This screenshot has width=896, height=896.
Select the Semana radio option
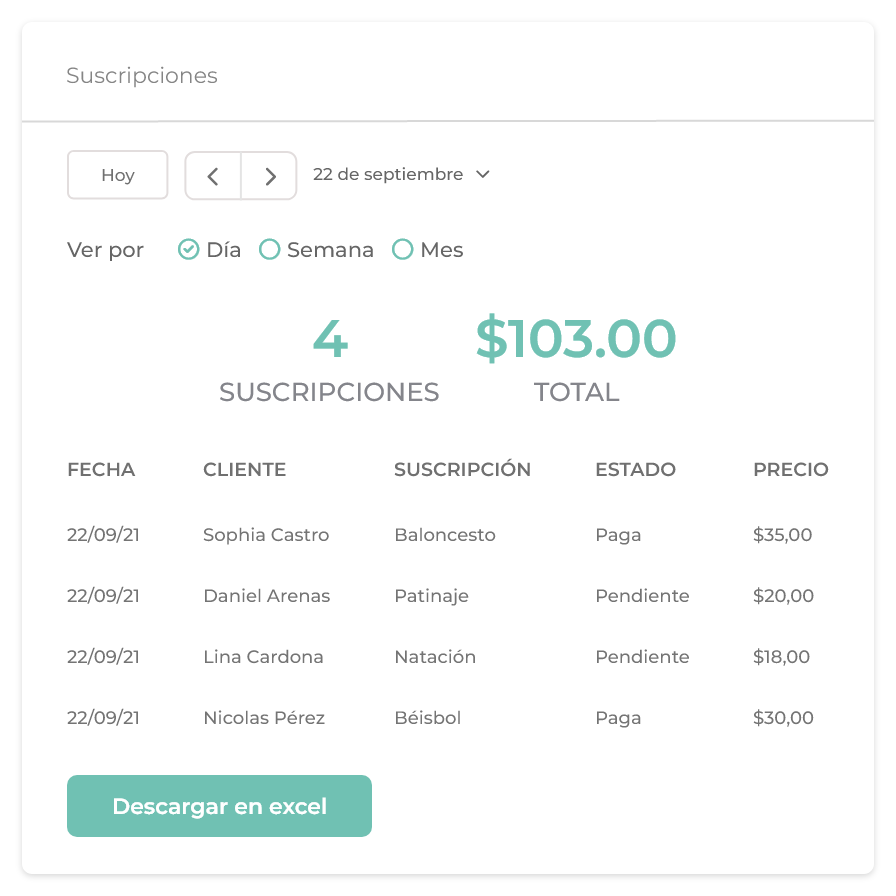pos(269,250)
